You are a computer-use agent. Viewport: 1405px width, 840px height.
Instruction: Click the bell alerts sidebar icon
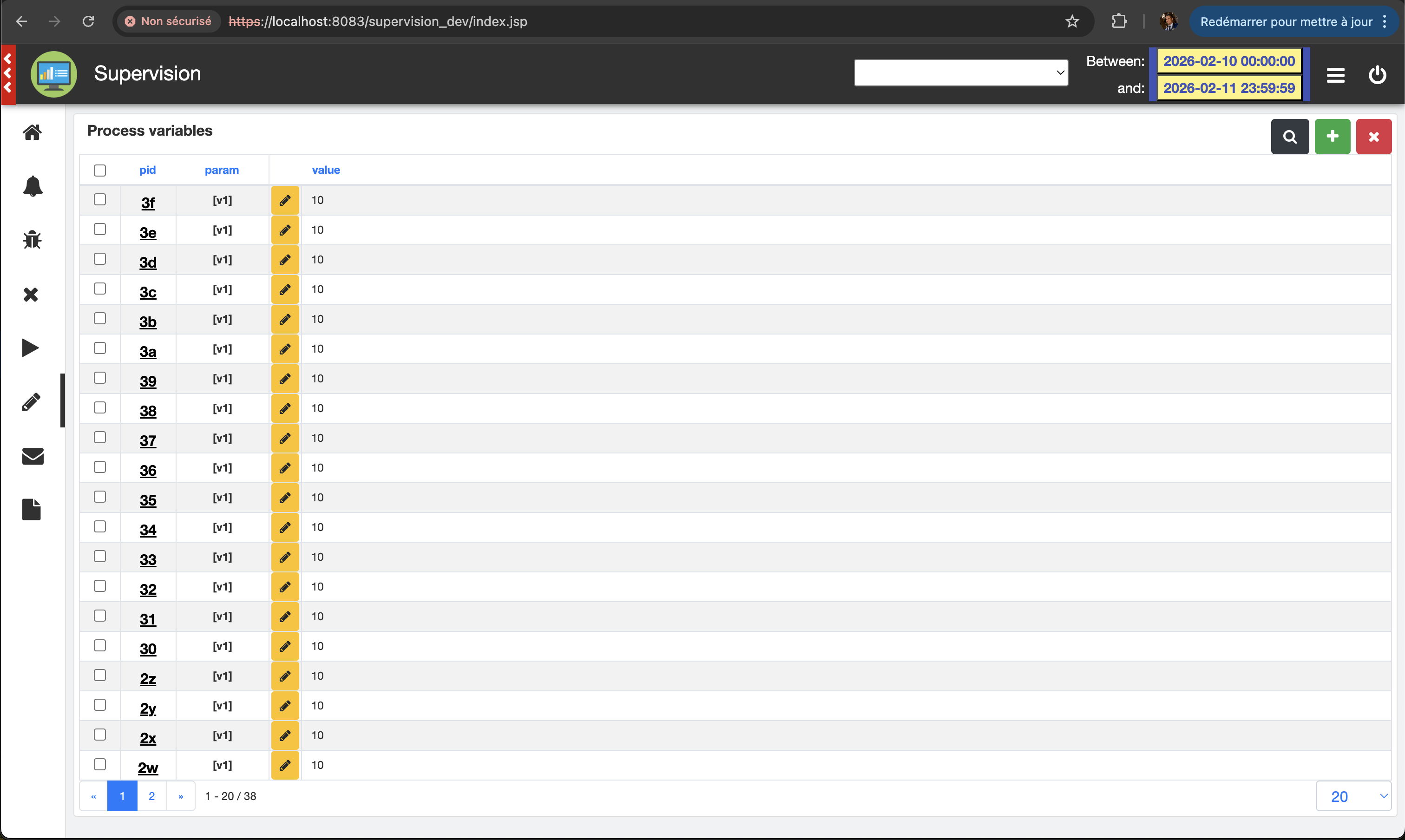[32, 186]
